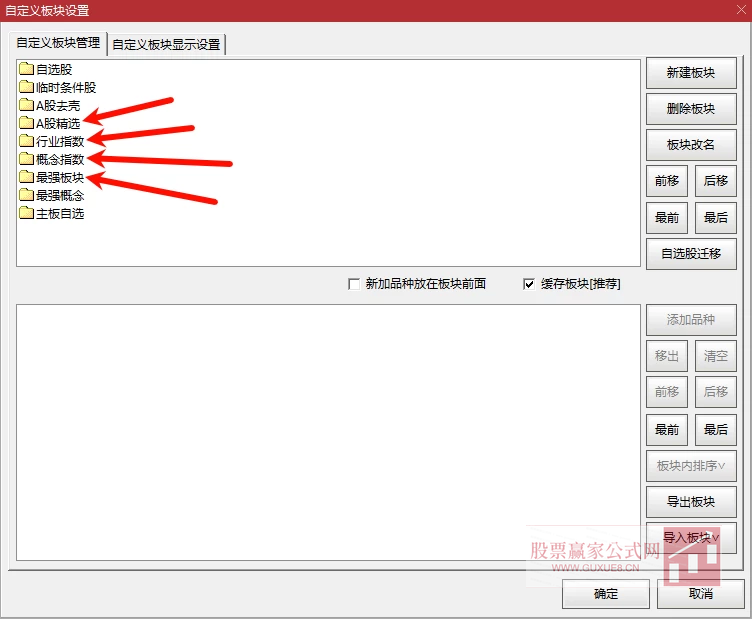
Task: Select the 最强板块 block name
Action: coord(60,177)
